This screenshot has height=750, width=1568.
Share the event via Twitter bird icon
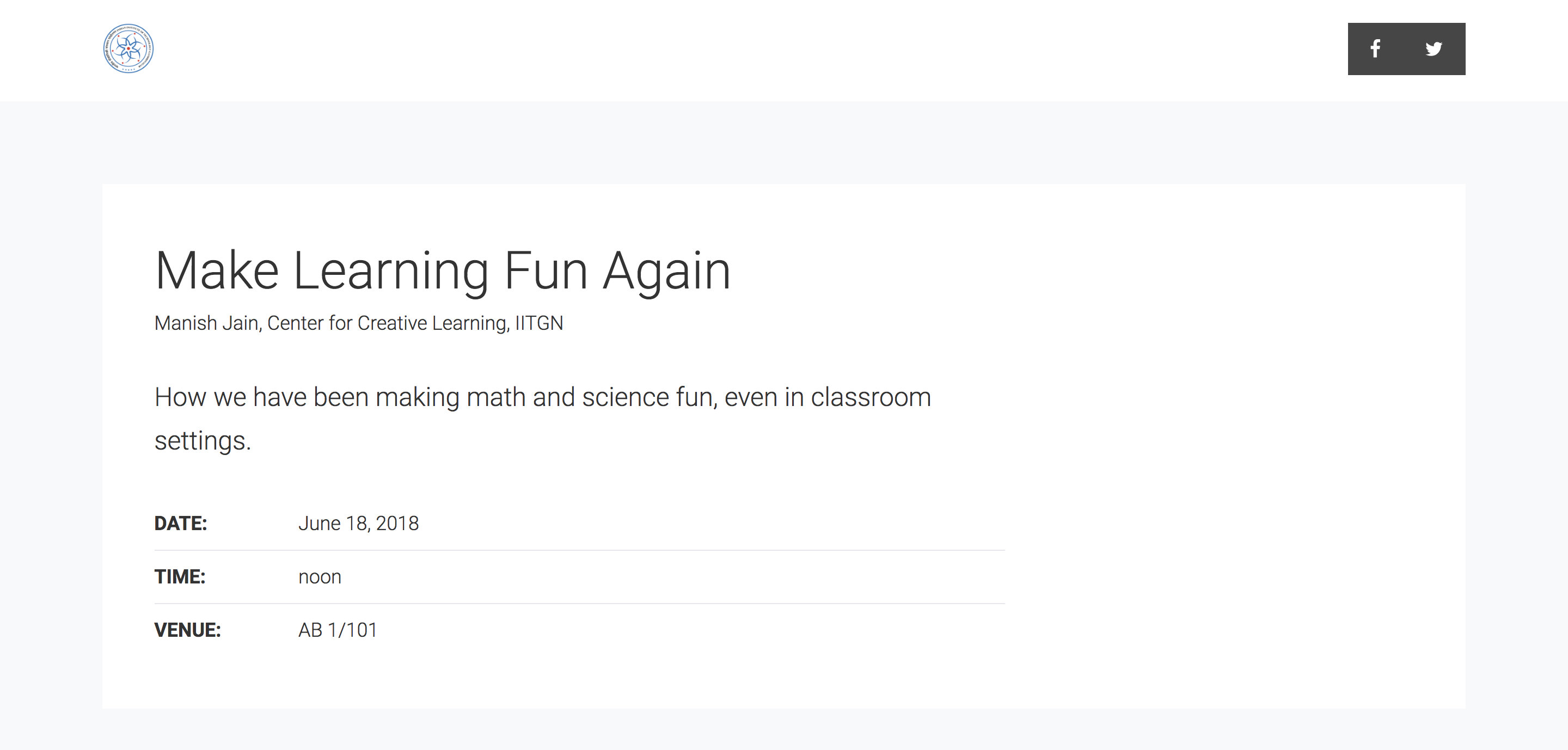(1434, 48)
